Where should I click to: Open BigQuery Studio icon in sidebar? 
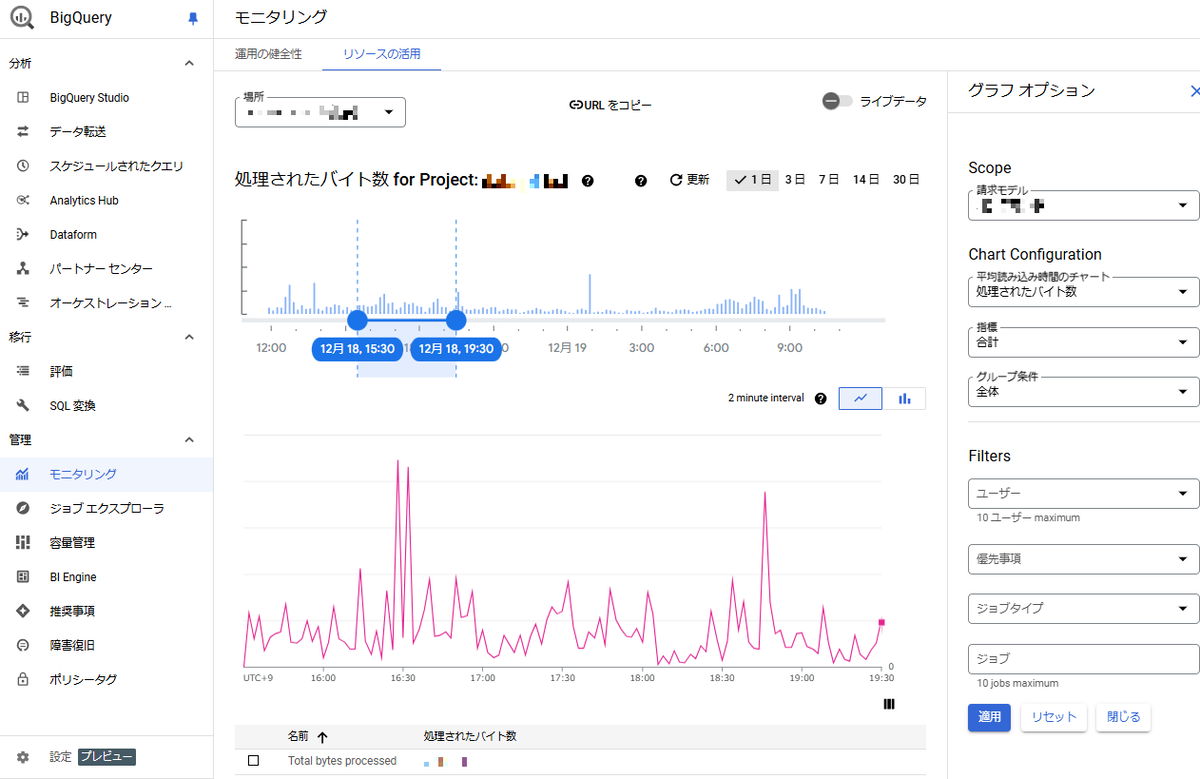[x=23, y=98]
